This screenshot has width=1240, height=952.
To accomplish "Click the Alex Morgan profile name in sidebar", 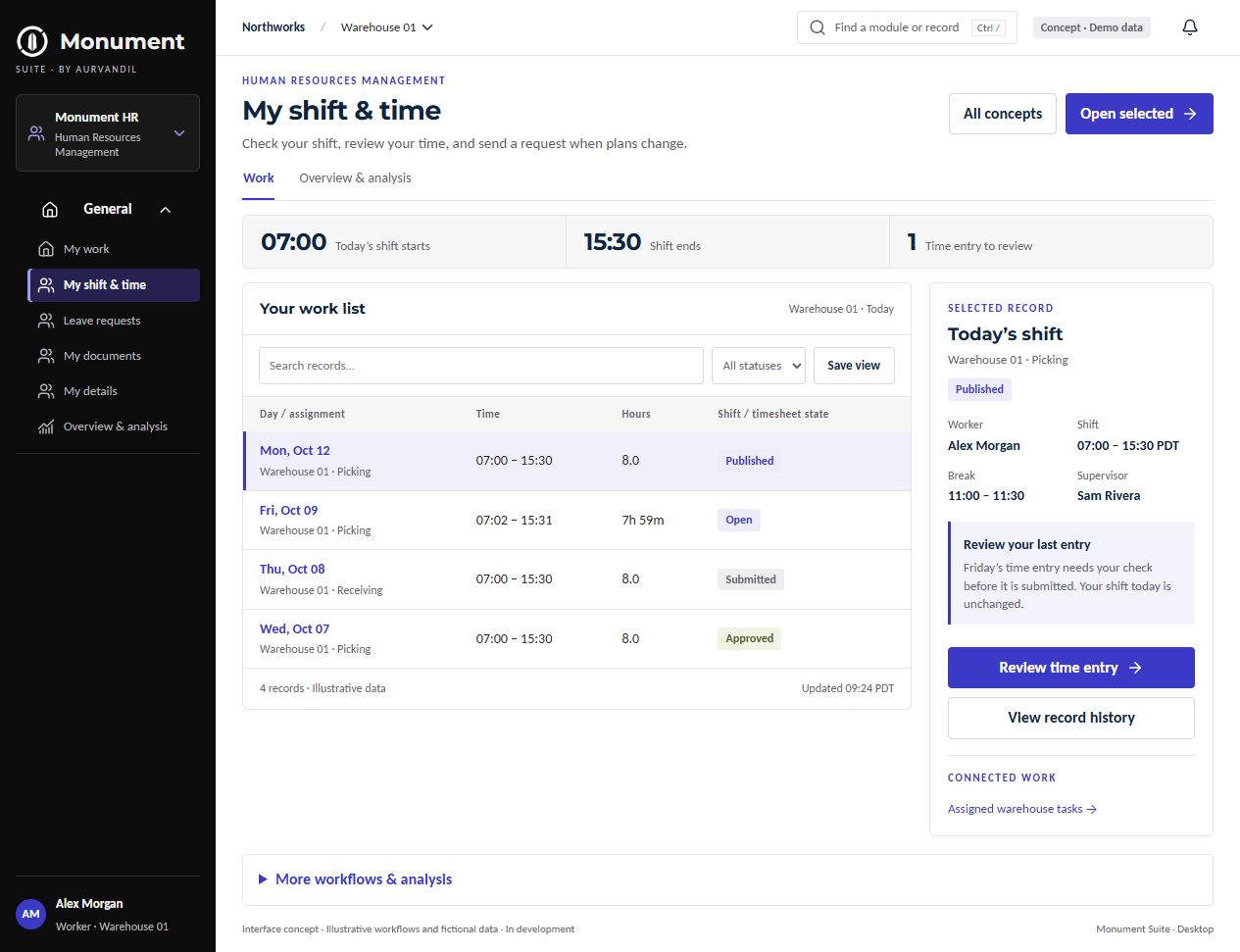I will (89, 904).
